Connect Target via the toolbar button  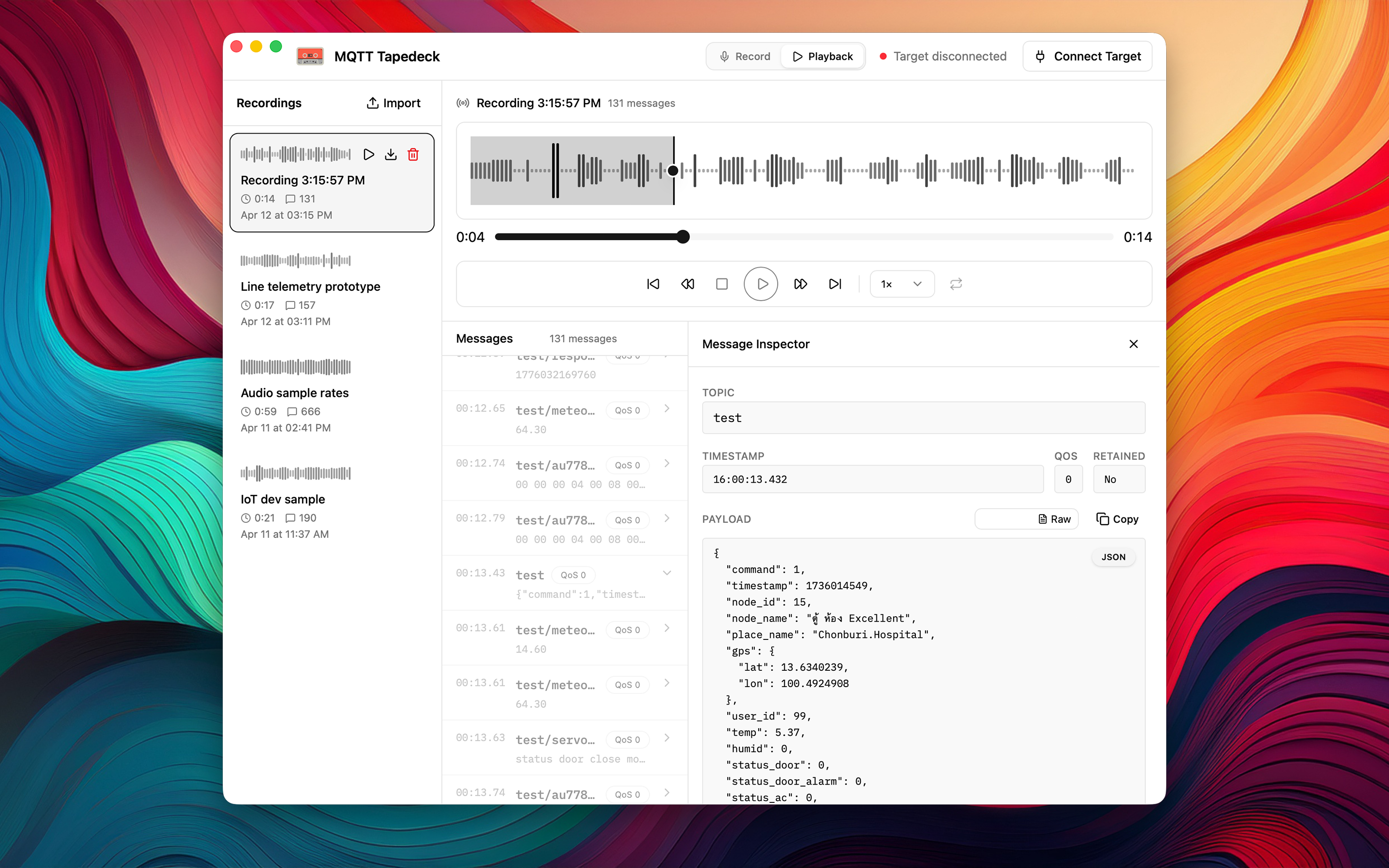1087,55
